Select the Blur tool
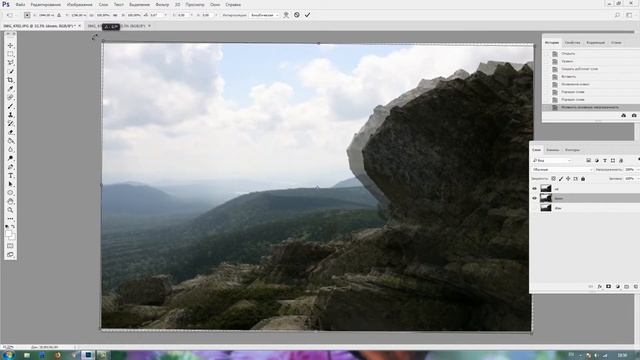This screenshot has height=360, width=640. 11,149
